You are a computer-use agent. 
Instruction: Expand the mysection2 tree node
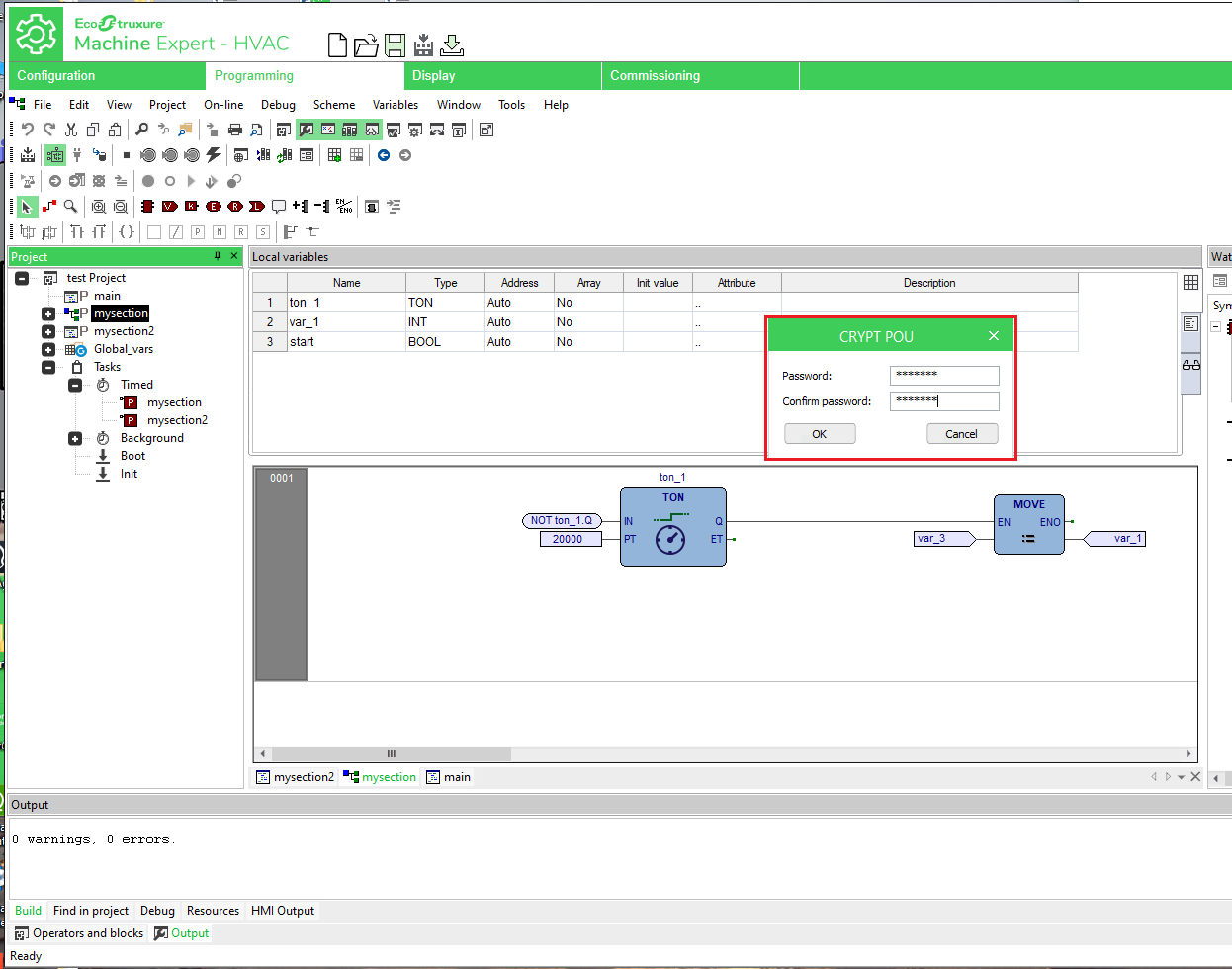[x=47, y=332]
